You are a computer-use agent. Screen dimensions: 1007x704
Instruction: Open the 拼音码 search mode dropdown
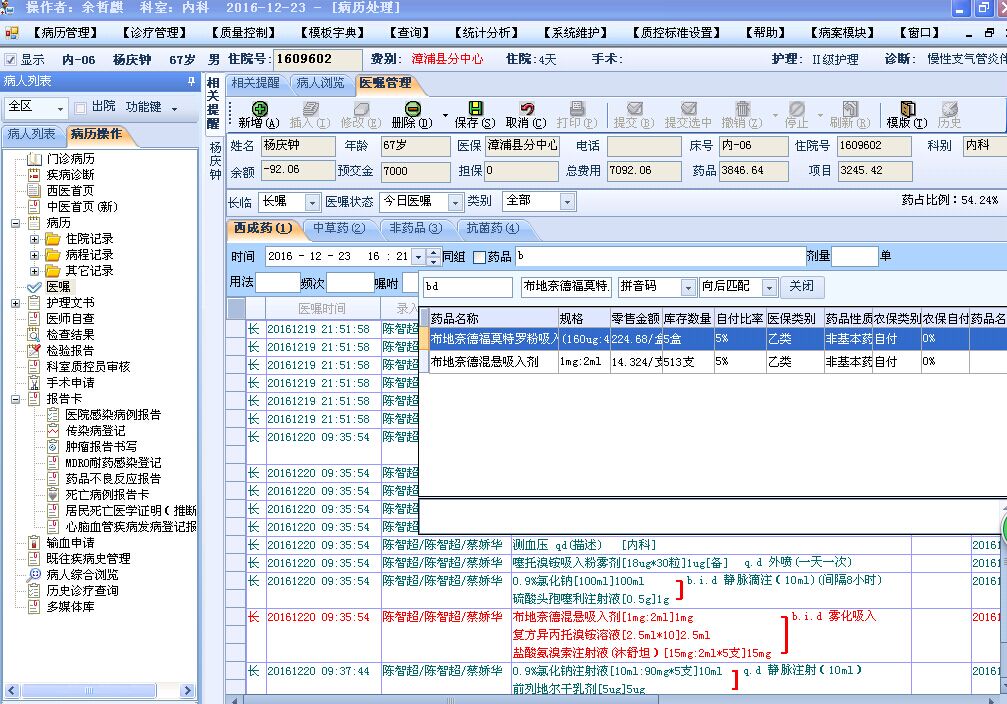[688, 287]
